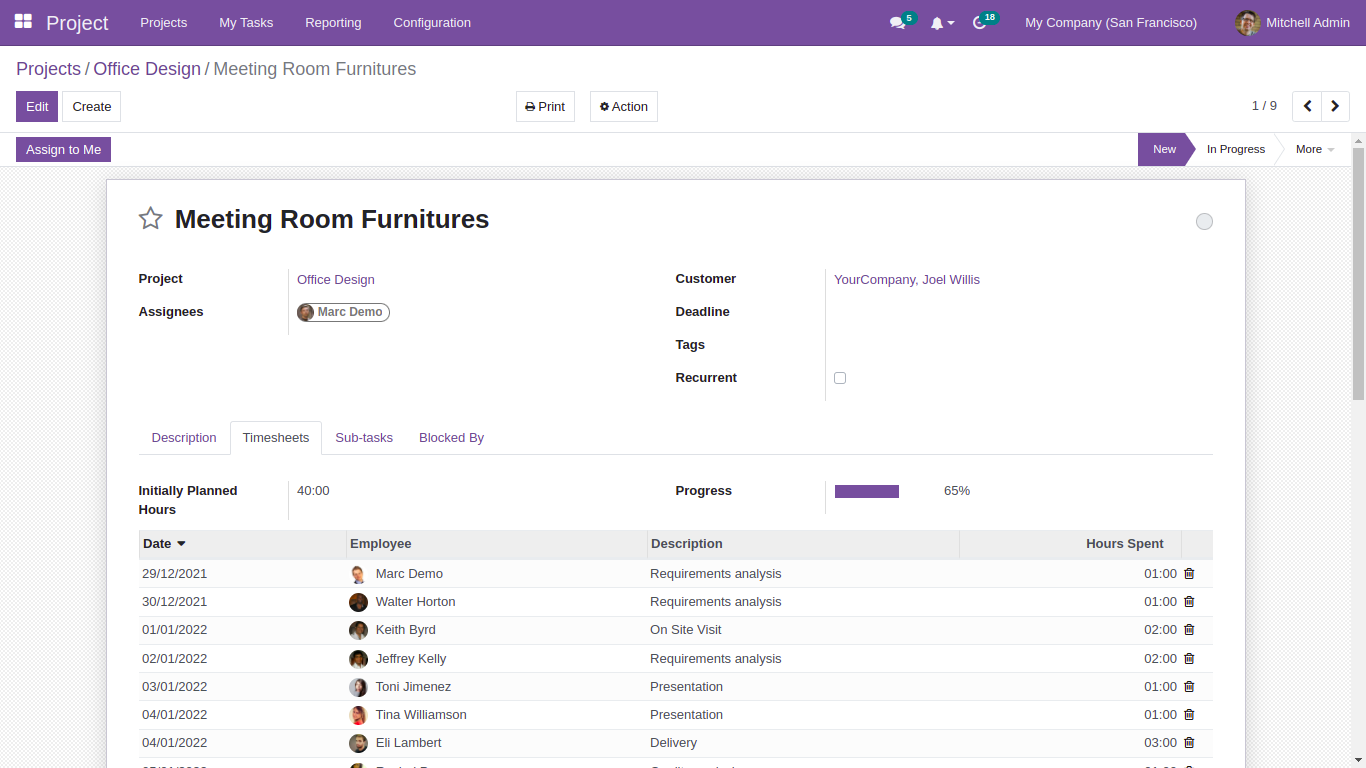Open the messages conversation icon
The width and height of the screenshot is (1366, 768).
point(896,22)
